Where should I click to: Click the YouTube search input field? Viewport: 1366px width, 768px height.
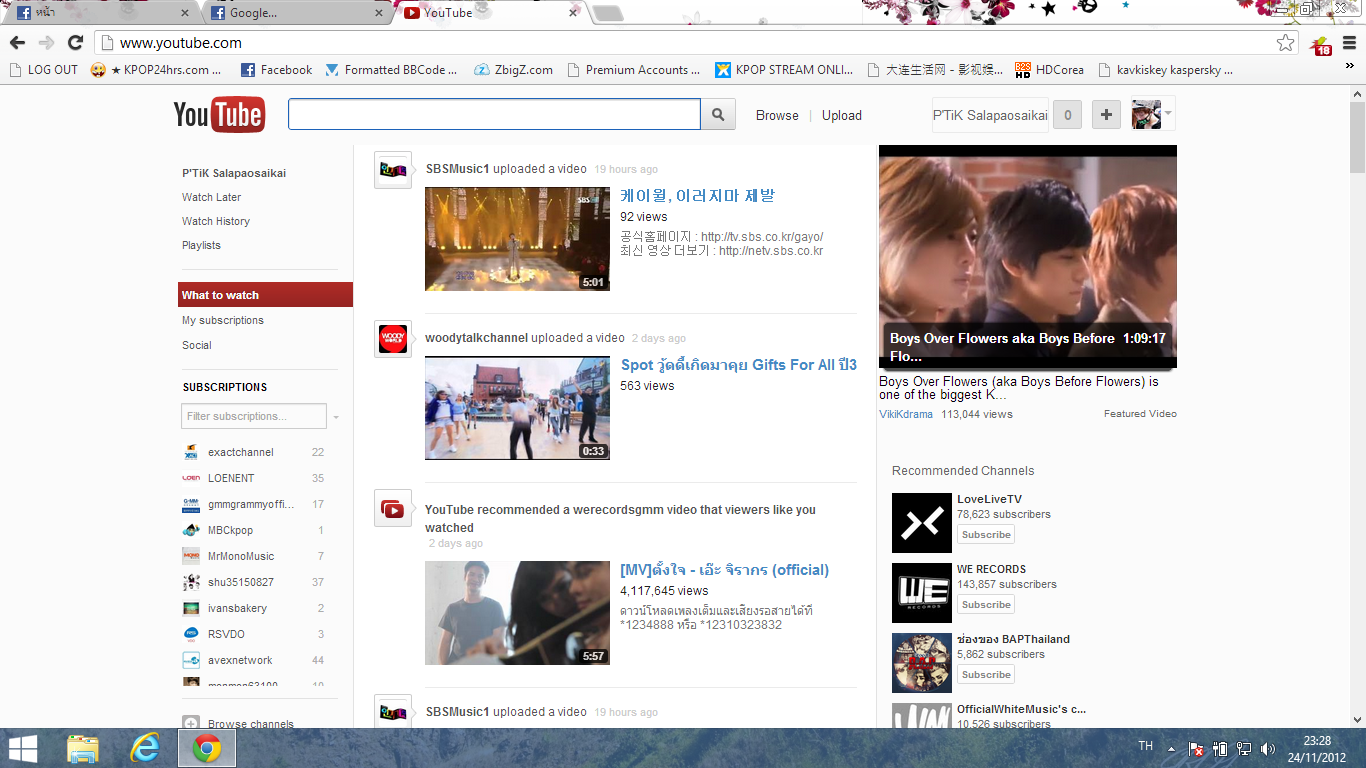point(494,115)
